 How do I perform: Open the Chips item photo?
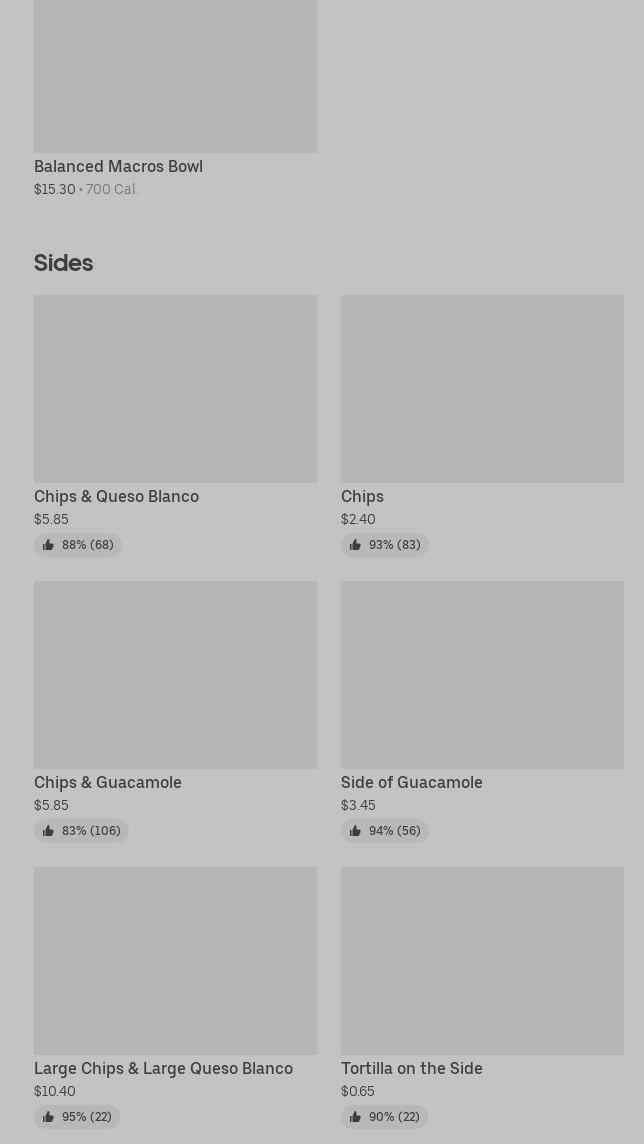click(482, 388)
